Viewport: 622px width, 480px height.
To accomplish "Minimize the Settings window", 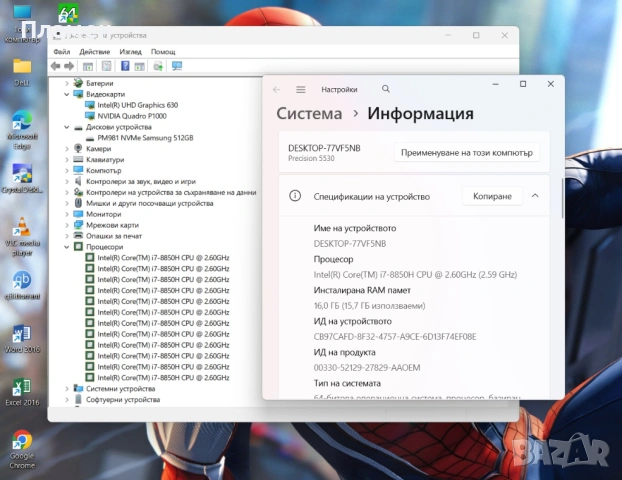I will [x=495, y=84].
